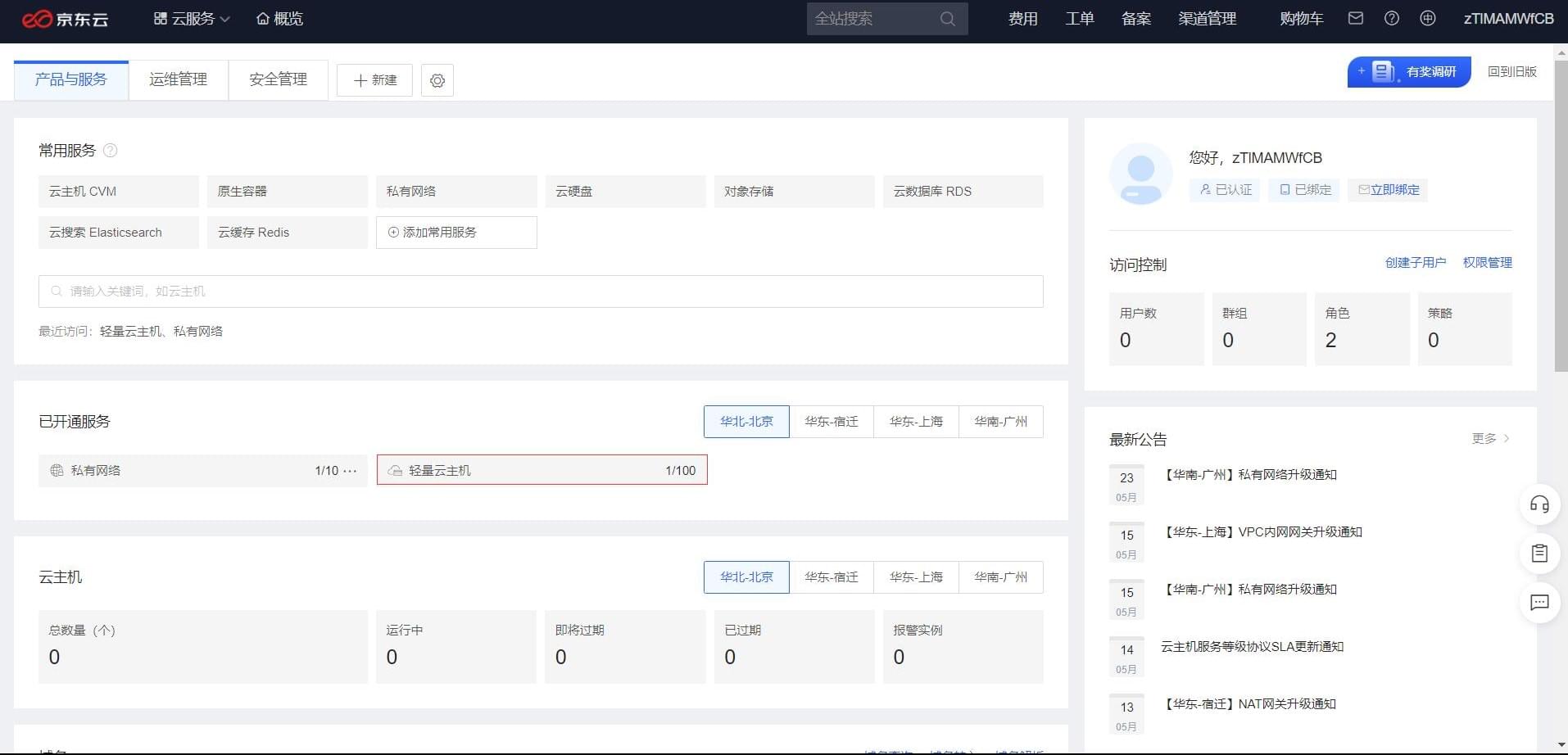
Task: Open the 备案 menu
Action: pos(1136,19)
